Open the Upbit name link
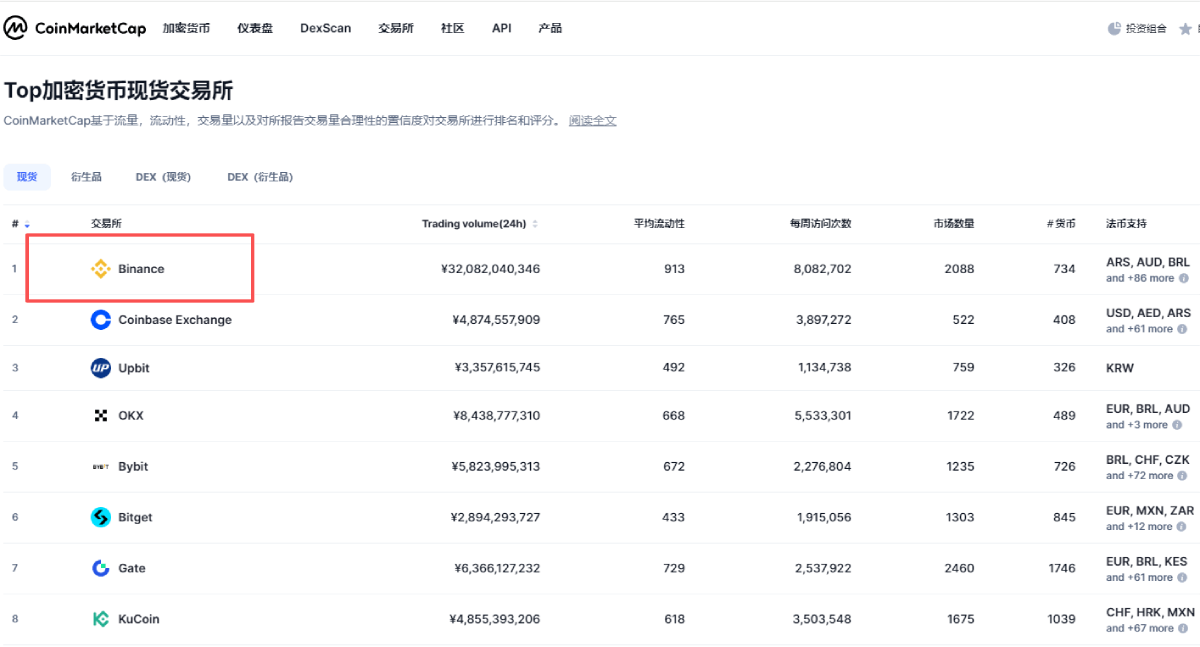Viewport: 1200px width, 647px height. pyautogui.click(x=134, y=368)
